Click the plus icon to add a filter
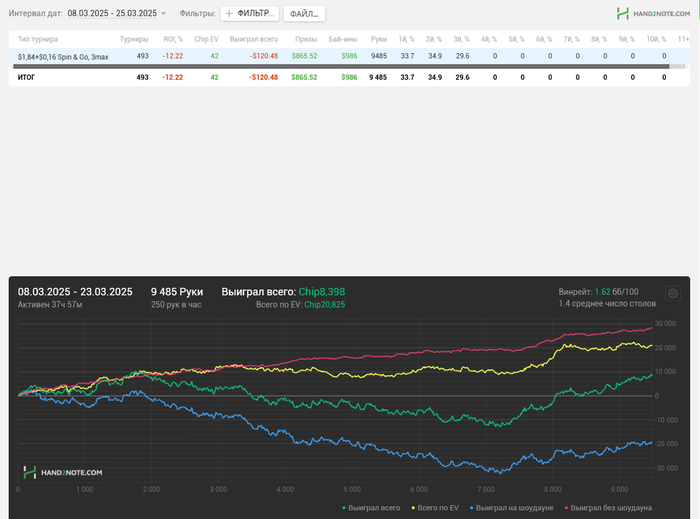This screenshot has width=700, height=519. (x=229, y=14)
